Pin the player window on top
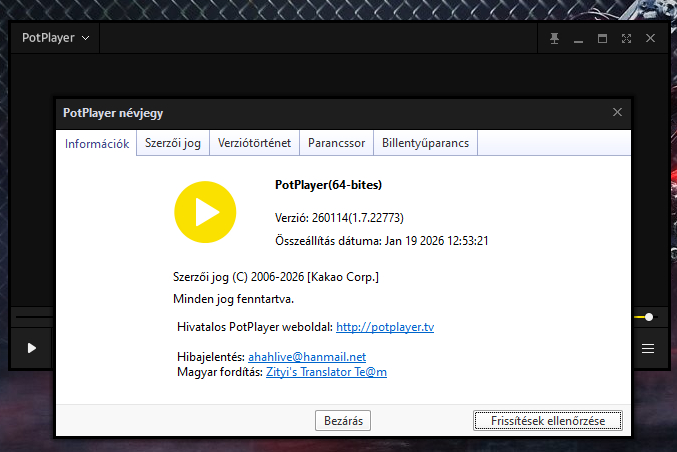 pos(555,38)
